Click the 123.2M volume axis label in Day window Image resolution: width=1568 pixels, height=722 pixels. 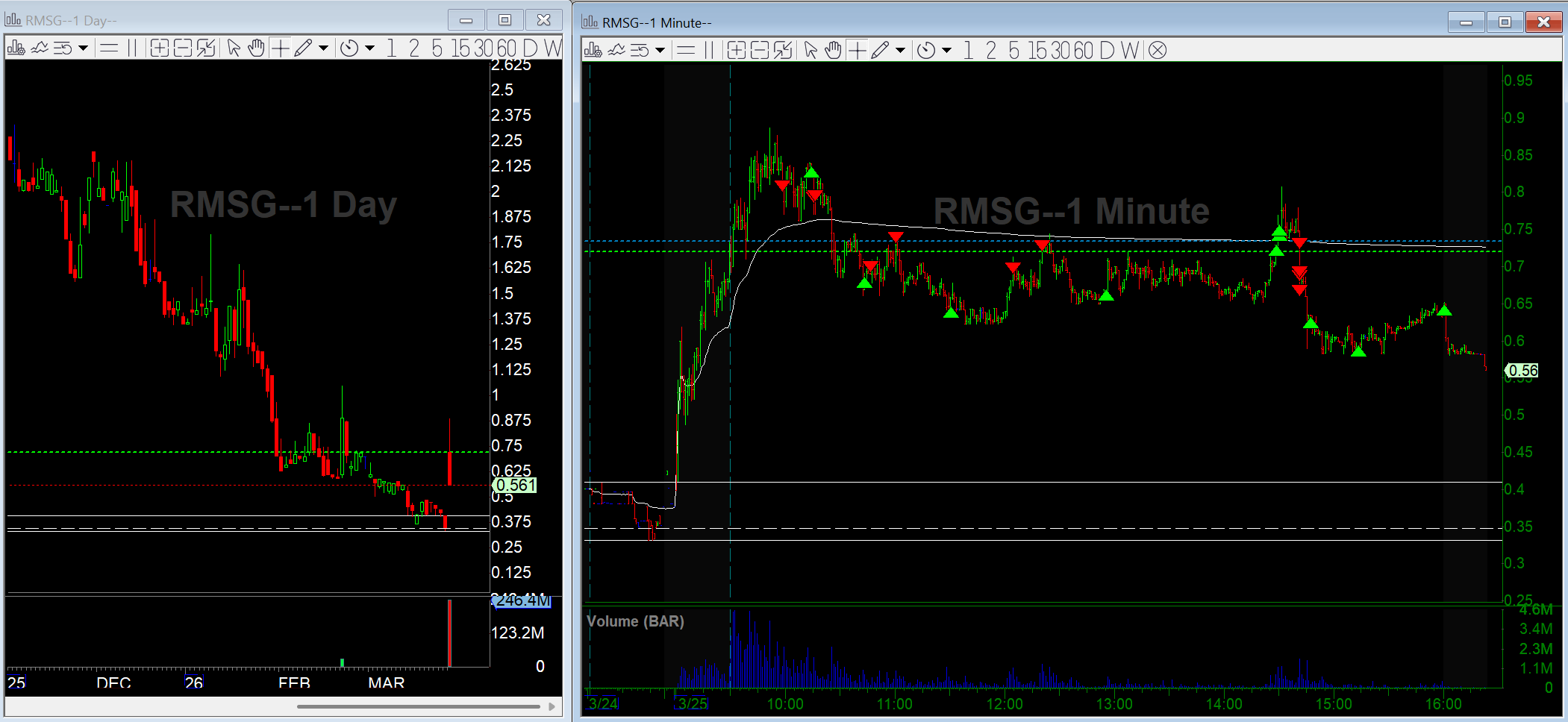[517, 632]
